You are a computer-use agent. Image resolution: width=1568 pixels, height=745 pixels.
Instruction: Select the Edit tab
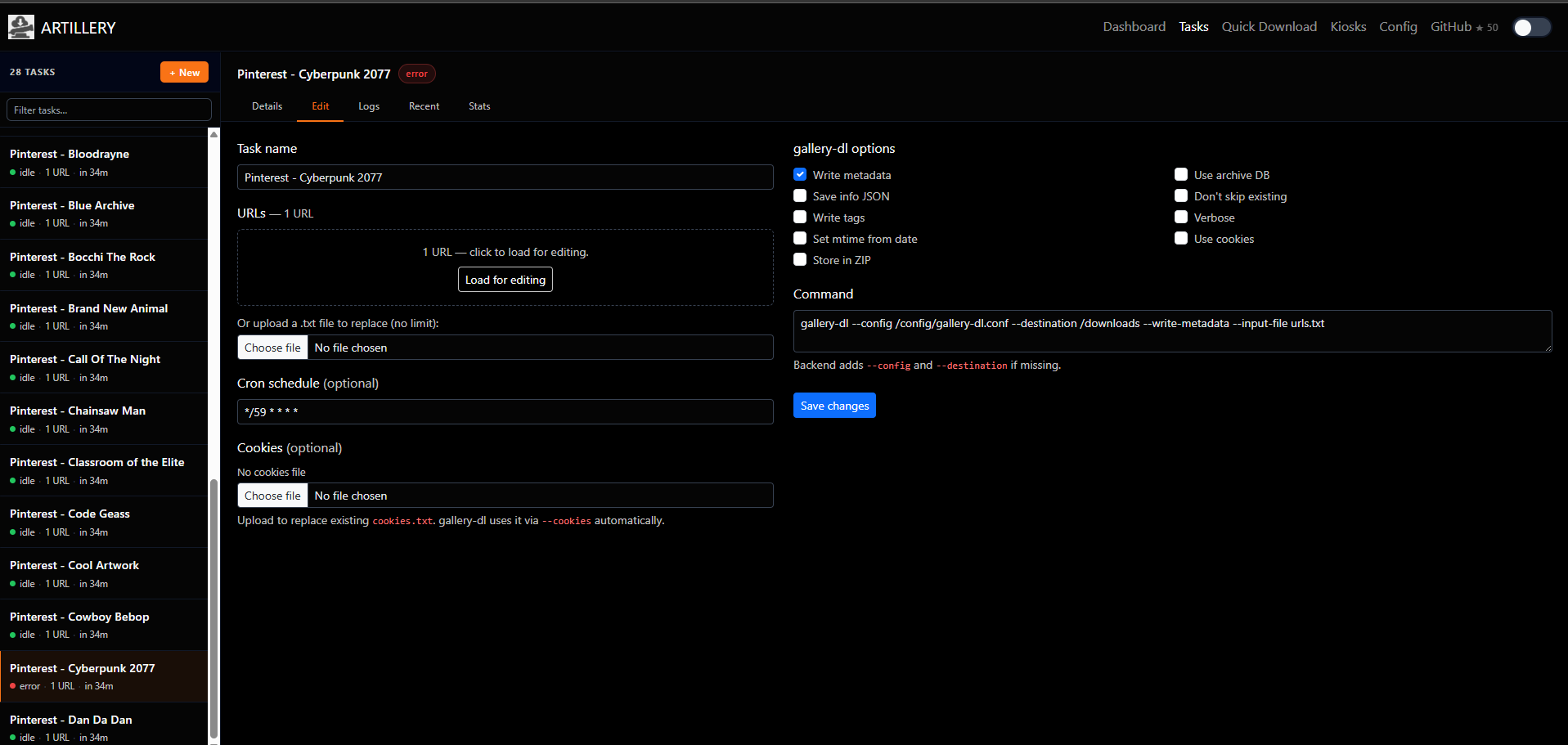pyautogui.click(x=320, y=106)
